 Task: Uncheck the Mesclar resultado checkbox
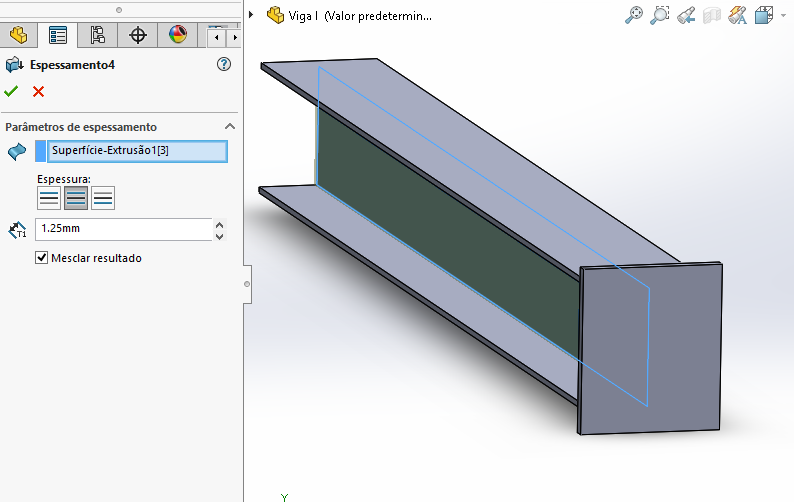point(42,258)
